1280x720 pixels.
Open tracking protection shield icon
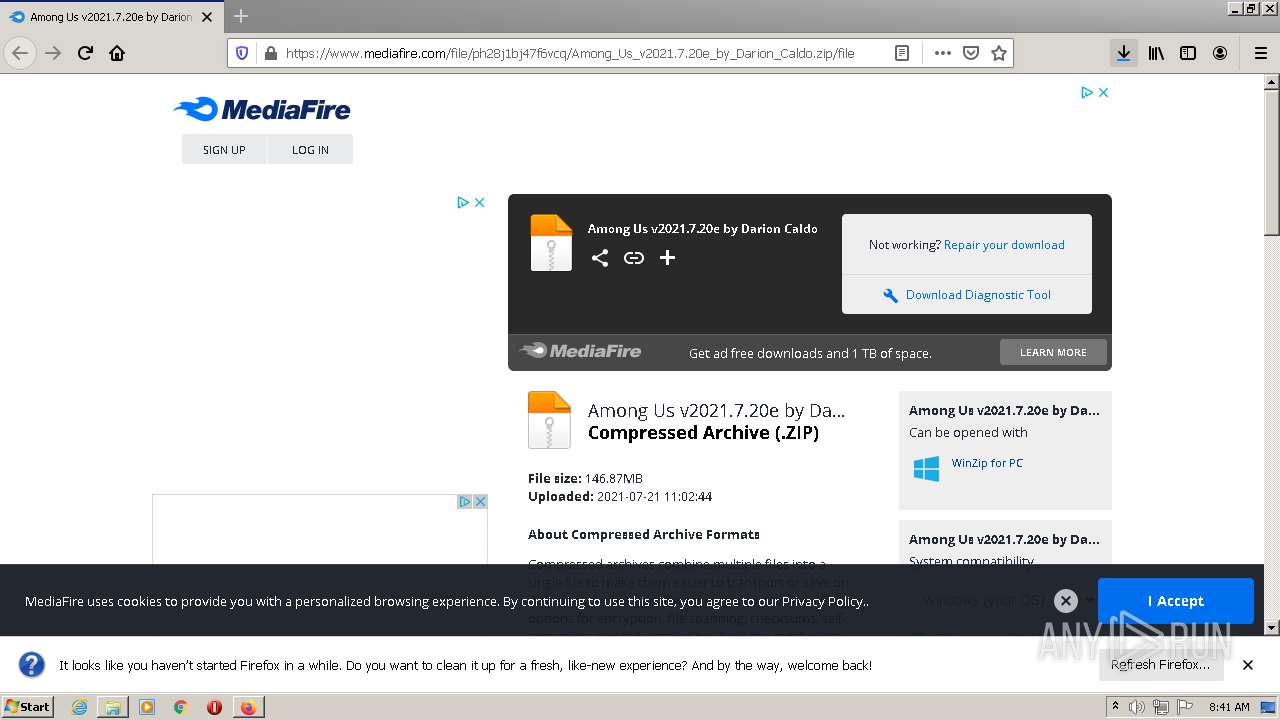[241, 53]
